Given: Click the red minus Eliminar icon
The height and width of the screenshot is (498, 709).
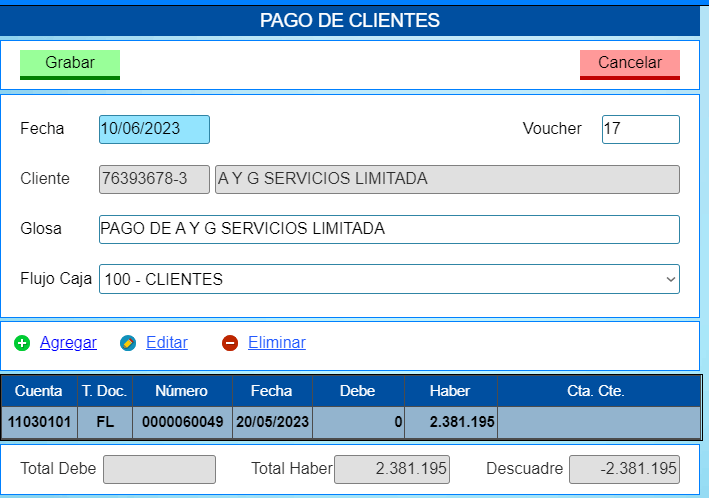Looking at the screenshot, I should click(230, 343).
